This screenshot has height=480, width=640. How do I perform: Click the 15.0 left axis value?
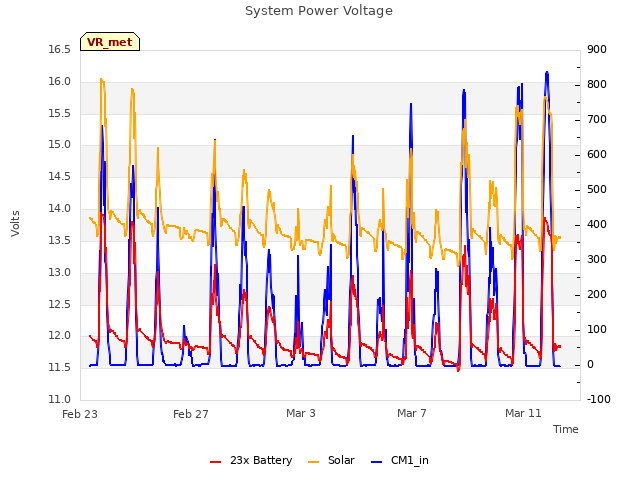click(60, 145)
